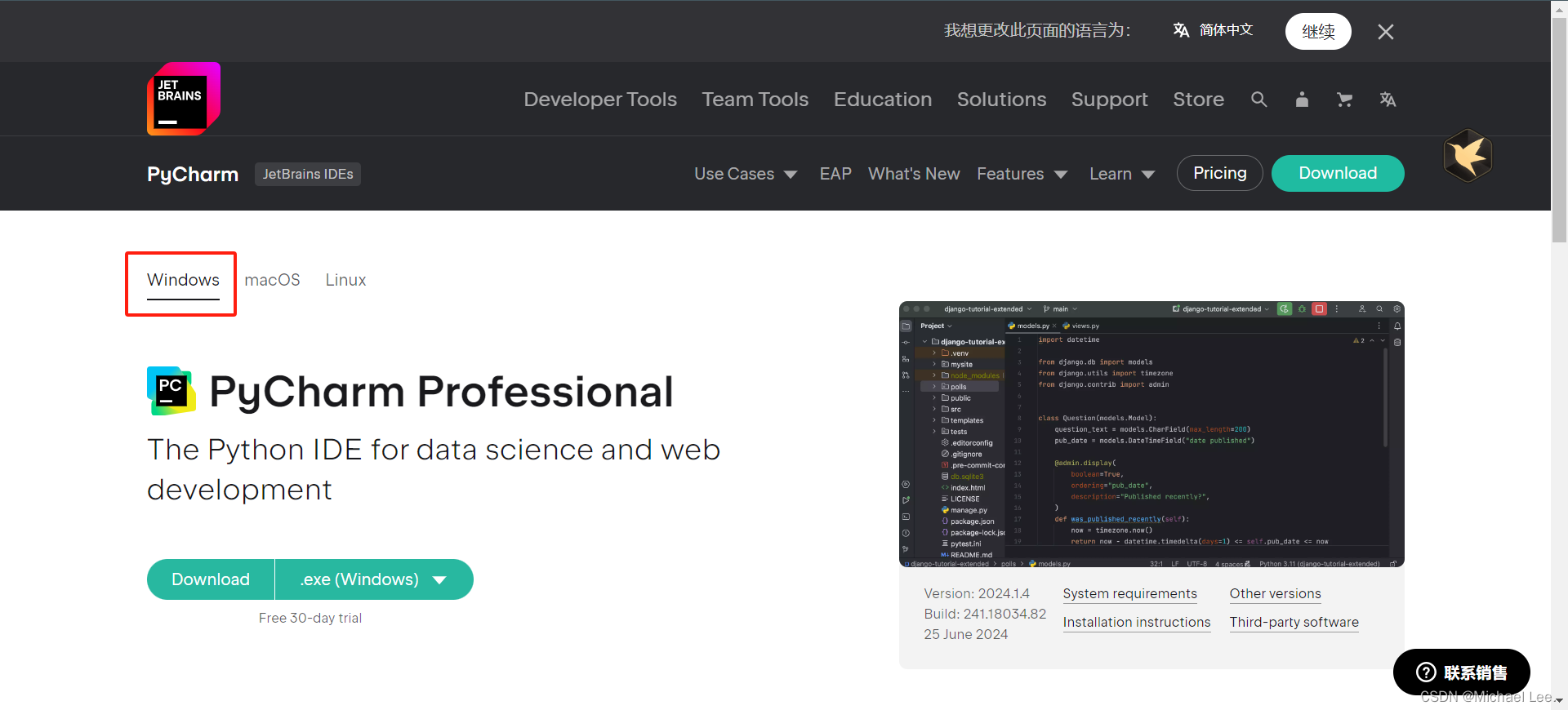This screenshot has width=1568, height=710.
Task: Click the PyCharm product title
Action: point(193,174)
